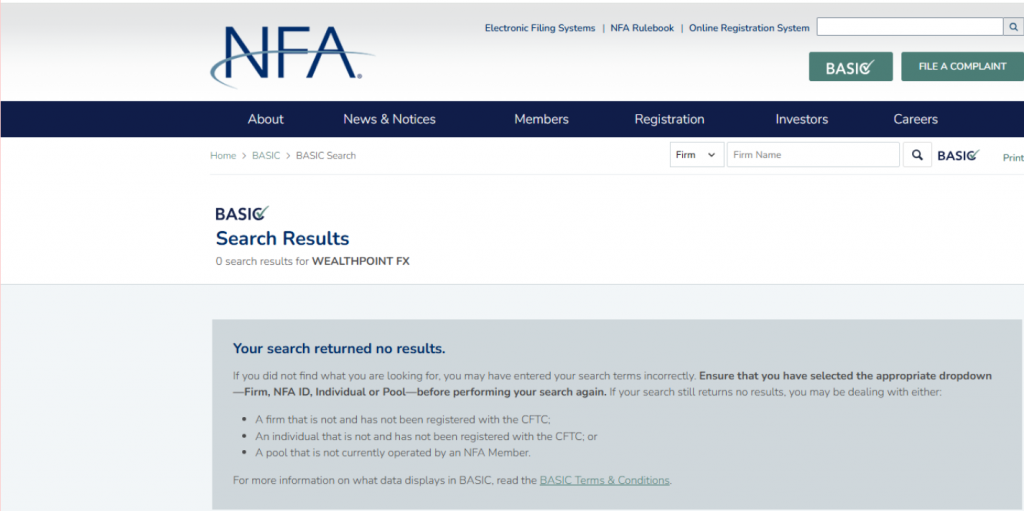
Task: Click the BASIC logo above Search Results
Action: coord(242,213)
